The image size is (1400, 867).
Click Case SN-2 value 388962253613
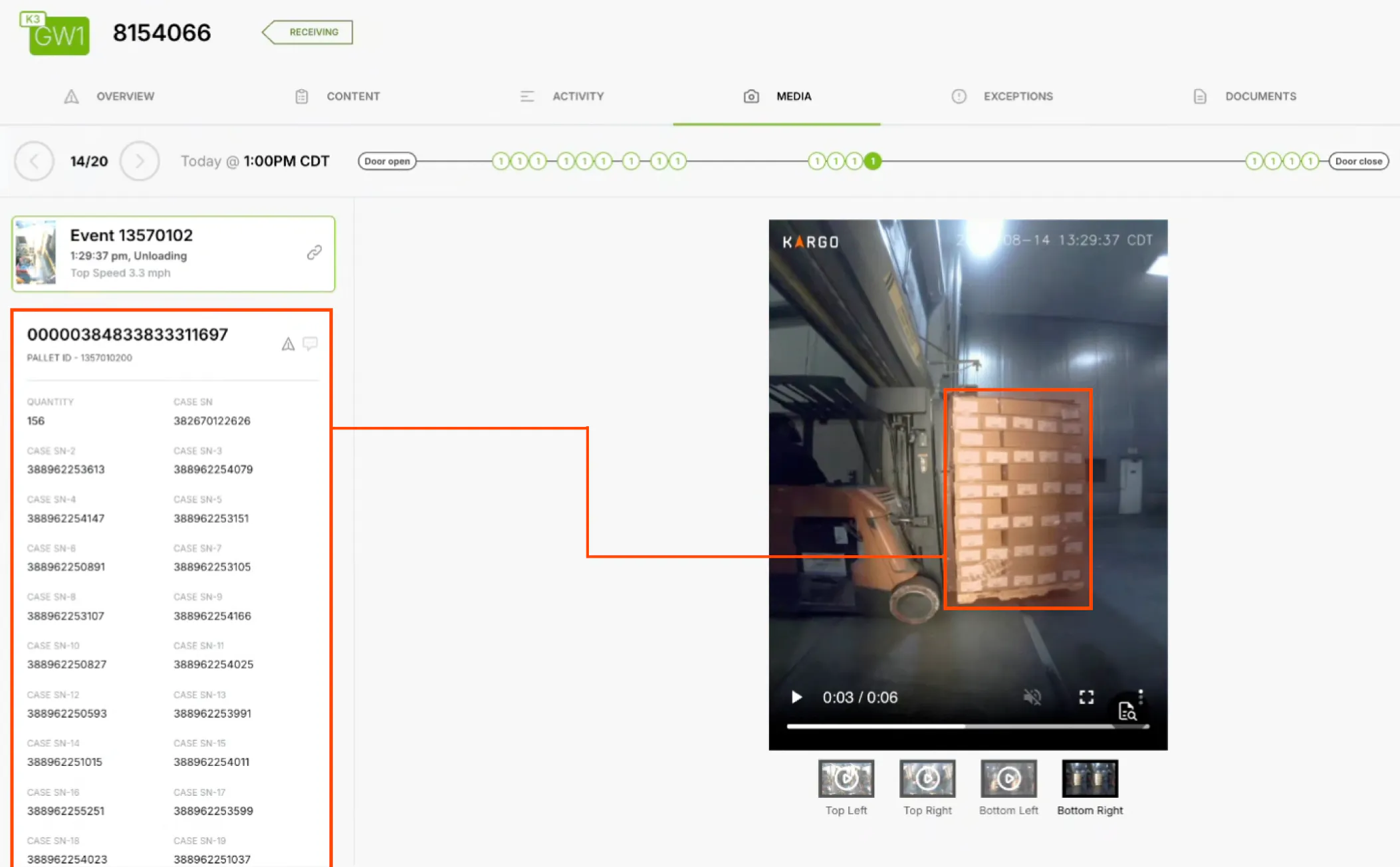pos(66,469)
